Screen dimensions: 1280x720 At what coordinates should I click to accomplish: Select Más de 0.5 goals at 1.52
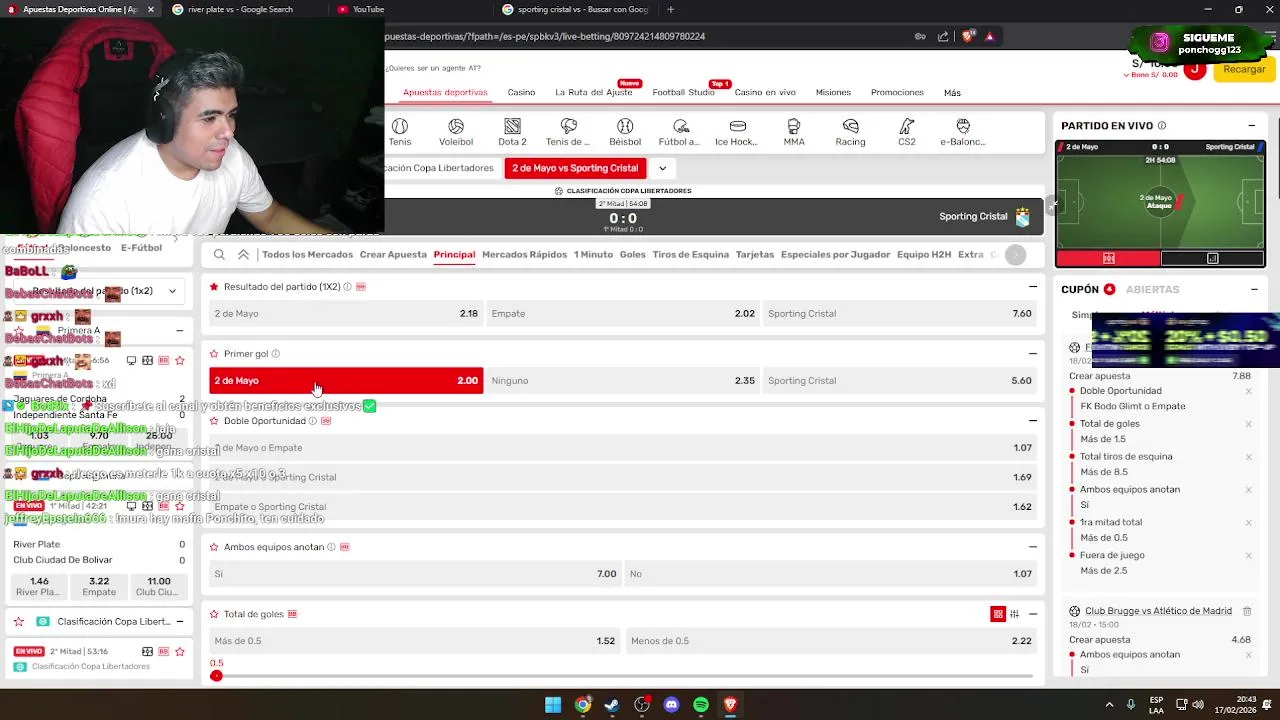[x=415, y=641]
